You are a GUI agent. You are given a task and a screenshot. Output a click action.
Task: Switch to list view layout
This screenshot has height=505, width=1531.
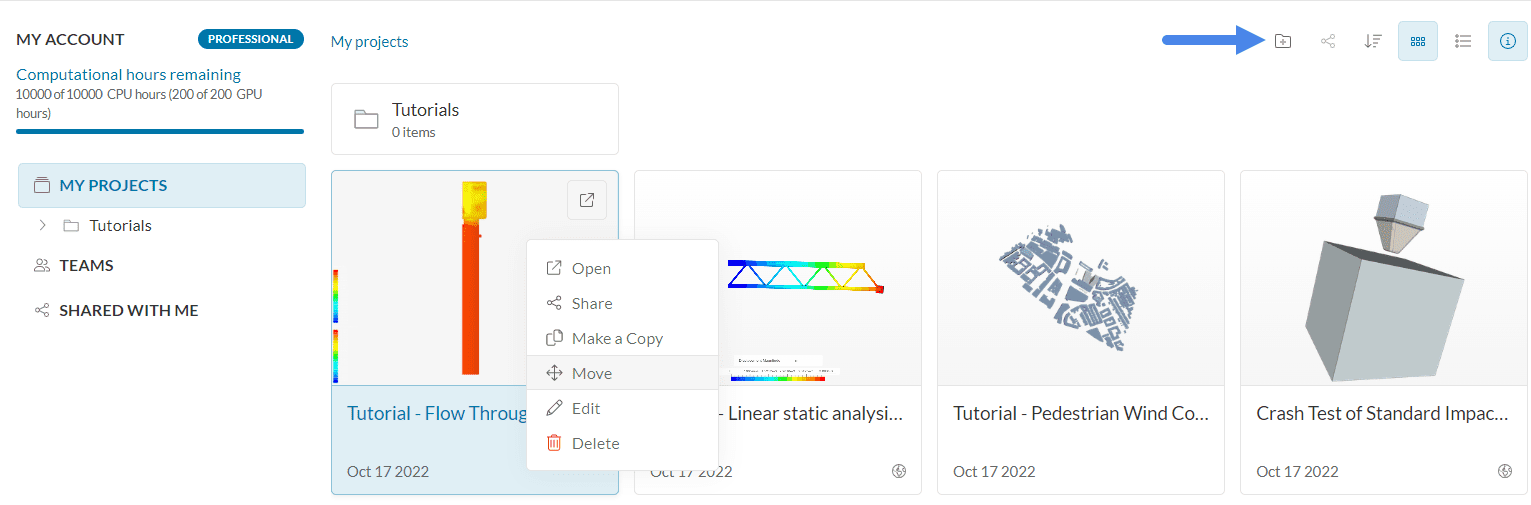pyautogui.click(x=1463, y=41)
